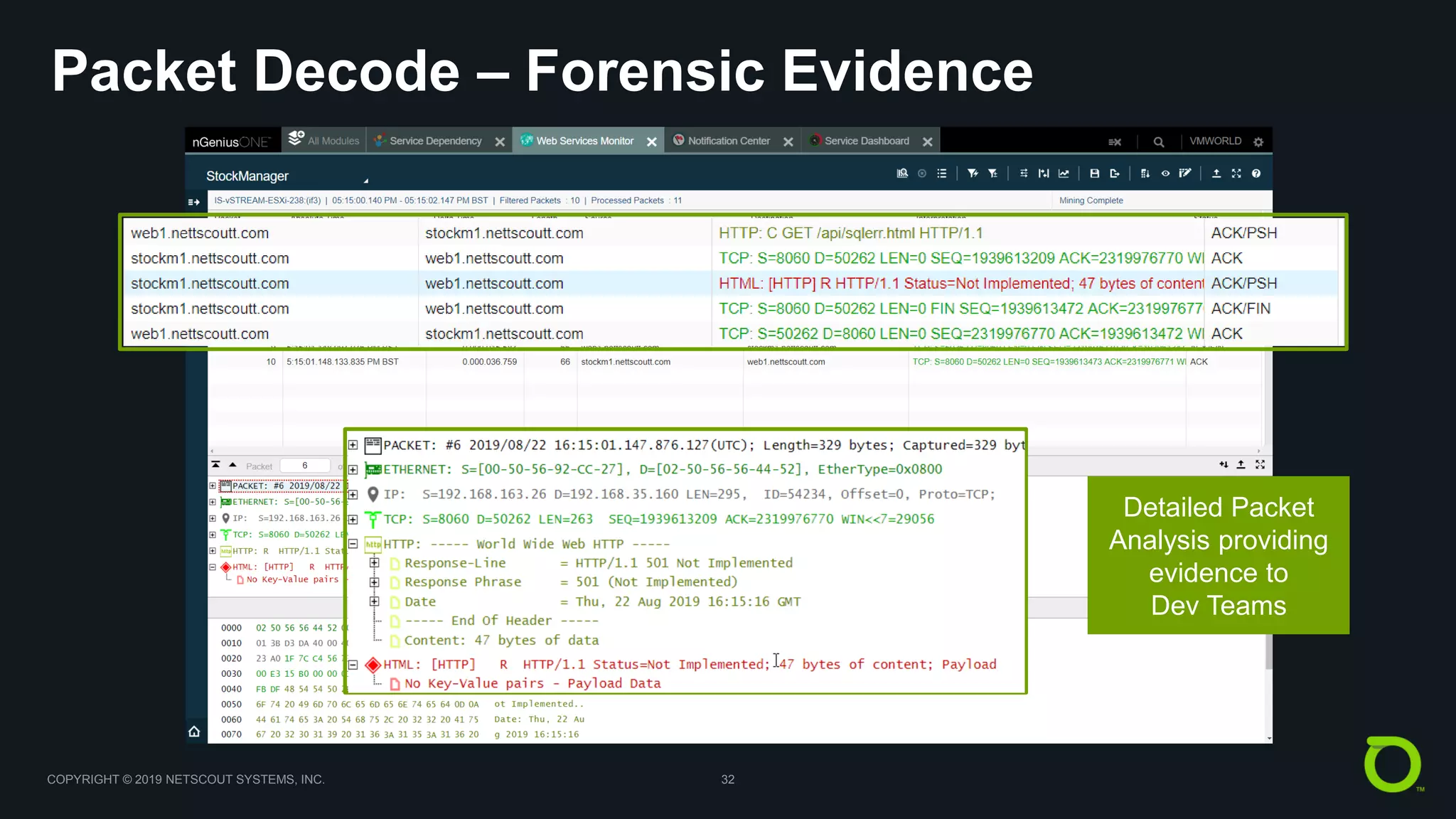Viewport: 1456px width, 819px height.
Task: Expand the ETHERNET node in the small decode tree
Action: pyautogui.click(x=213, y=502)
